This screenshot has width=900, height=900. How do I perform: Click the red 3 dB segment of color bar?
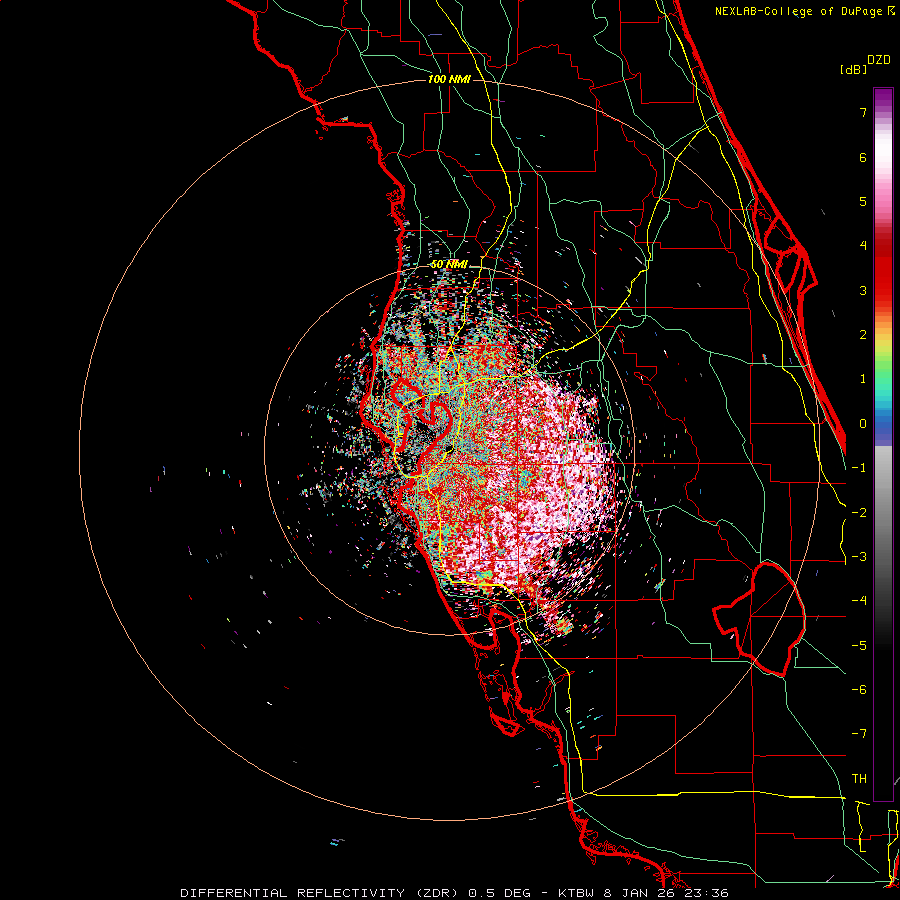pos(883,281)
